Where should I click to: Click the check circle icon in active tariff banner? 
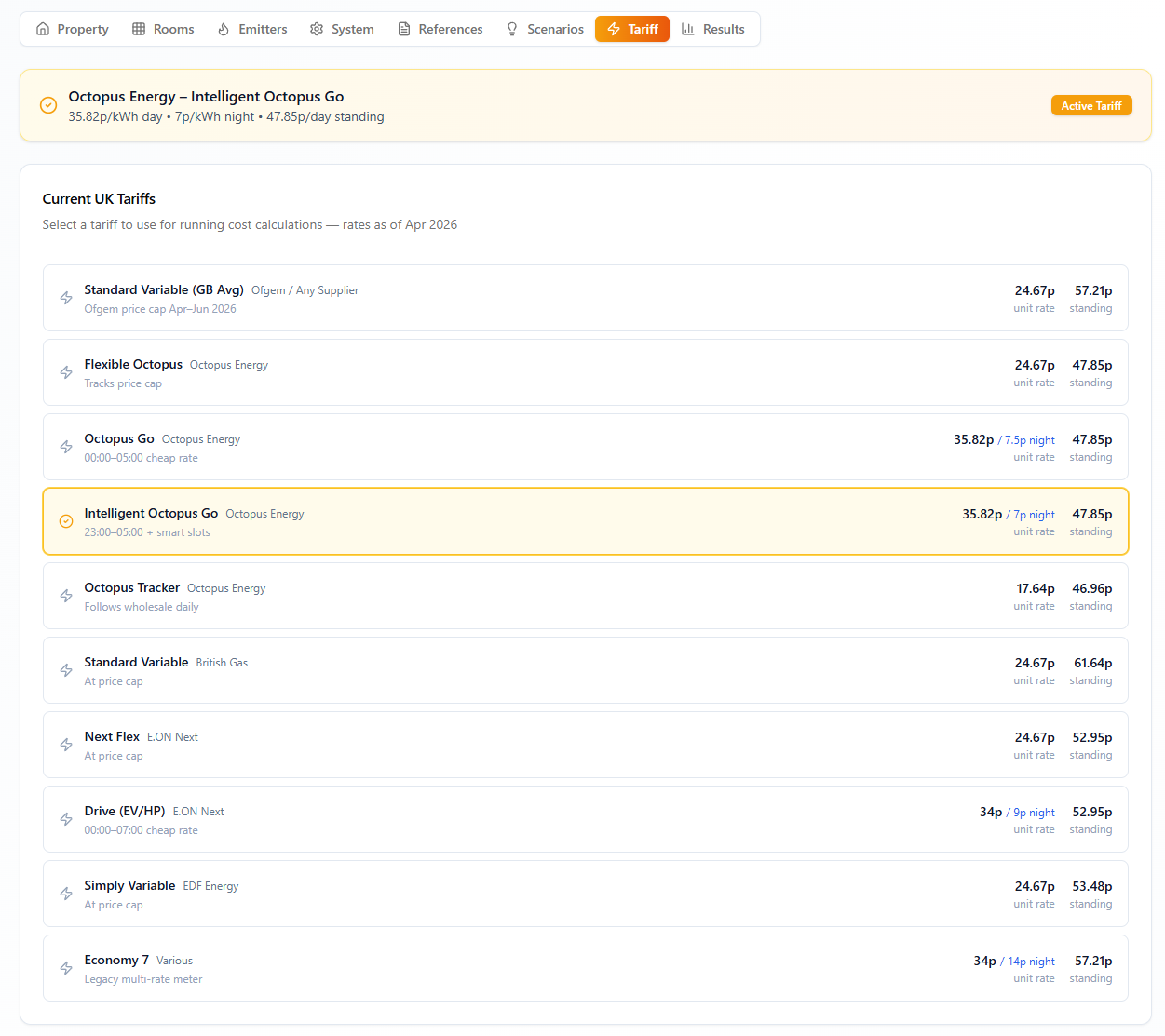pyautogui.click(x=48, y=105)
